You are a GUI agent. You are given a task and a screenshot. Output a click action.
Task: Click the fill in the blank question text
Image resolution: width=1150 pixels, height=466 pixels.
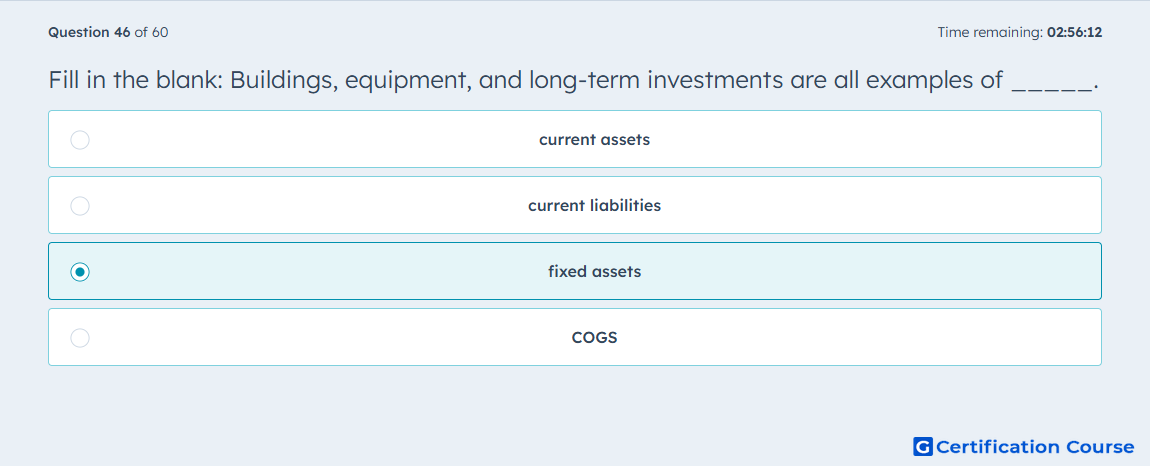(x=573, y=80)
